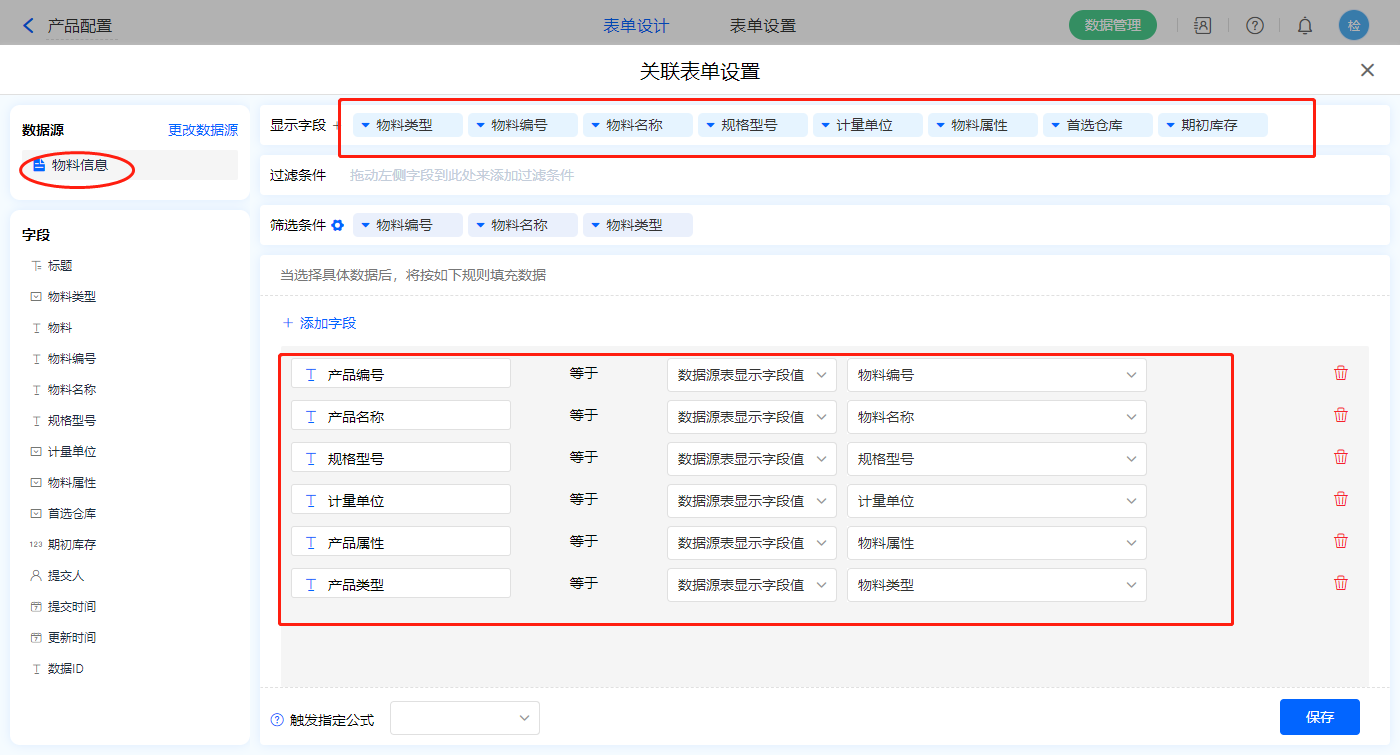Click 添加字段 to add a field
Viewport: 1400px width, 755px height.
[x=320, y=323]
